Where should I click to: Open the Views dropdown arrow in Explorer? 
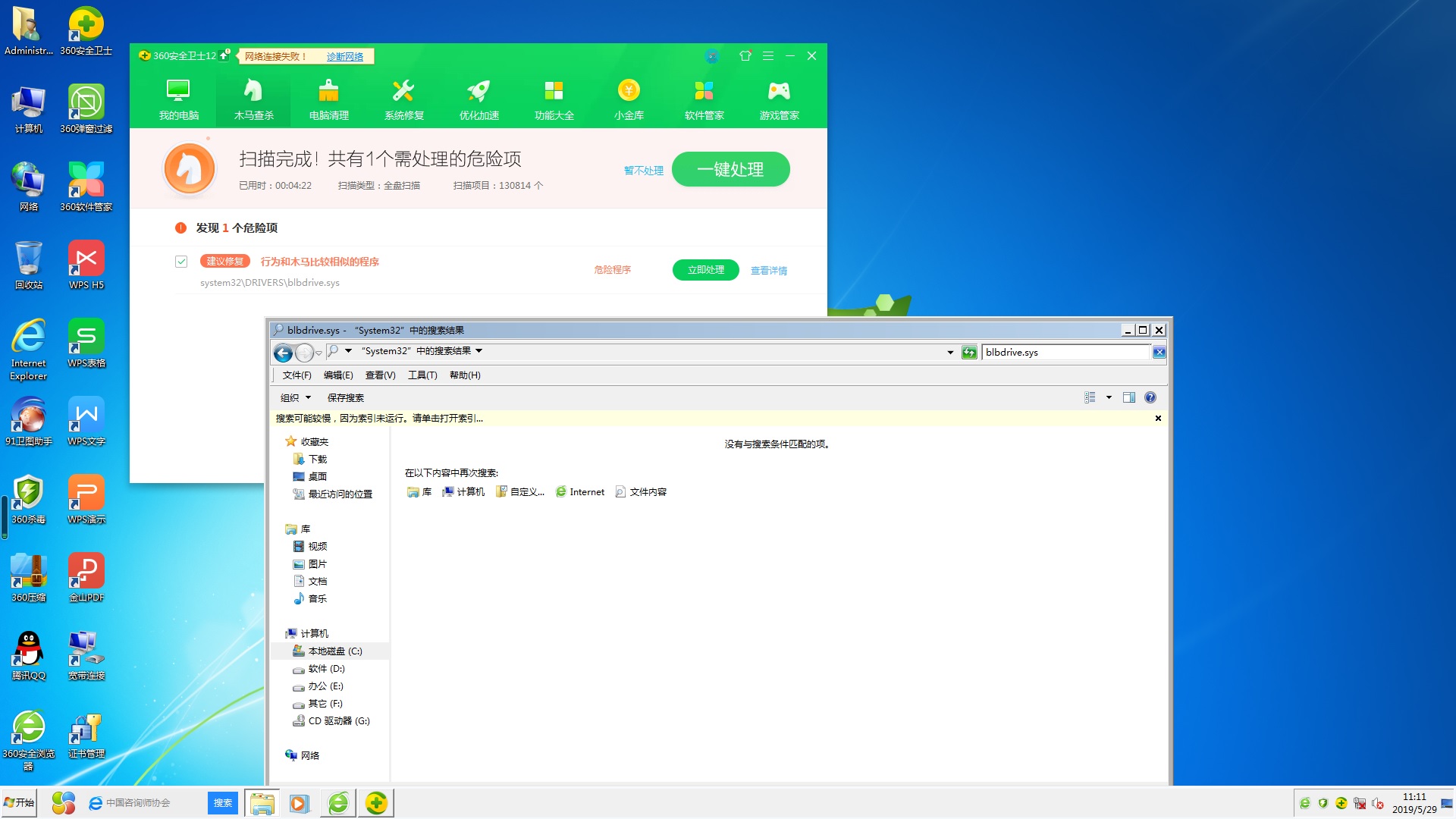tap(1108, 397)
